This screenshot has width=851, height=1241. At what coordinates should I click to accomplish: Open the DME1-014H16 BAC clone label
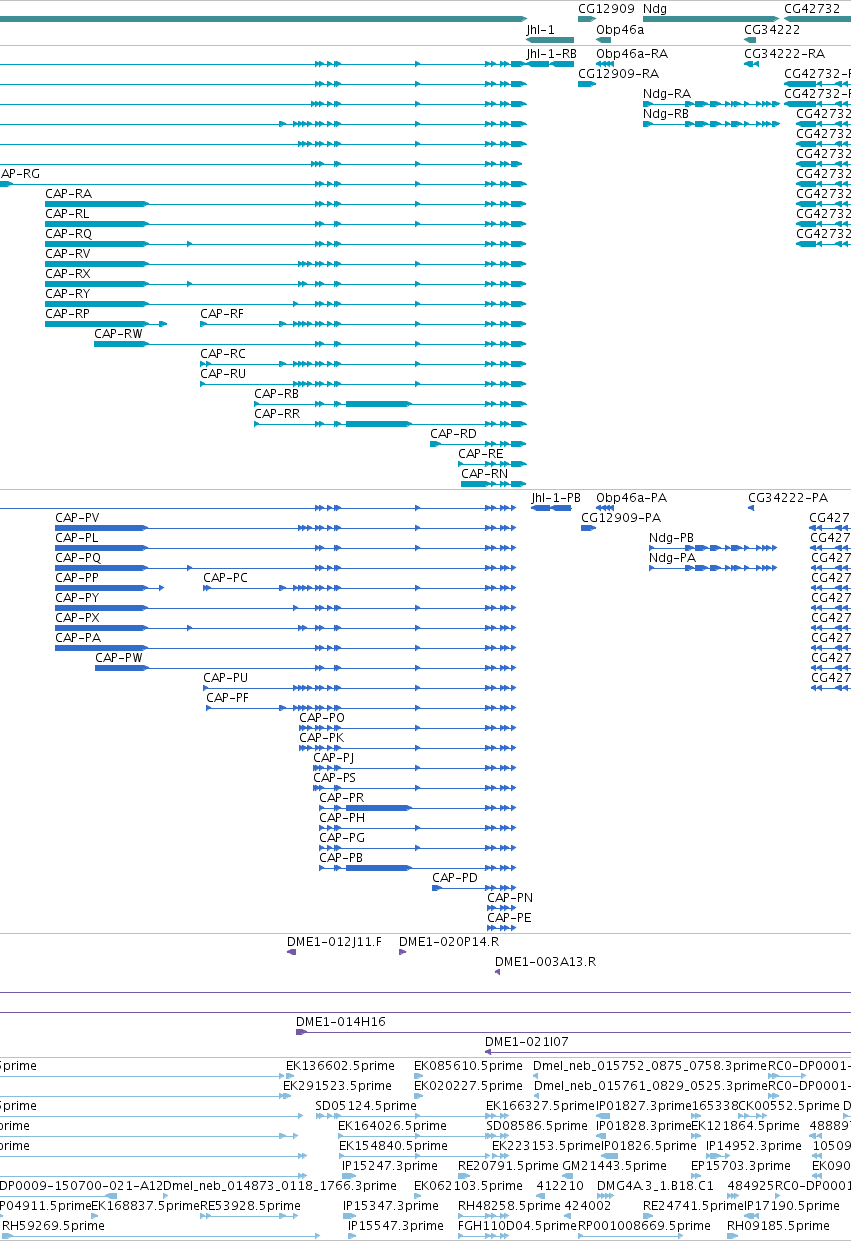tap(341, 1022)
